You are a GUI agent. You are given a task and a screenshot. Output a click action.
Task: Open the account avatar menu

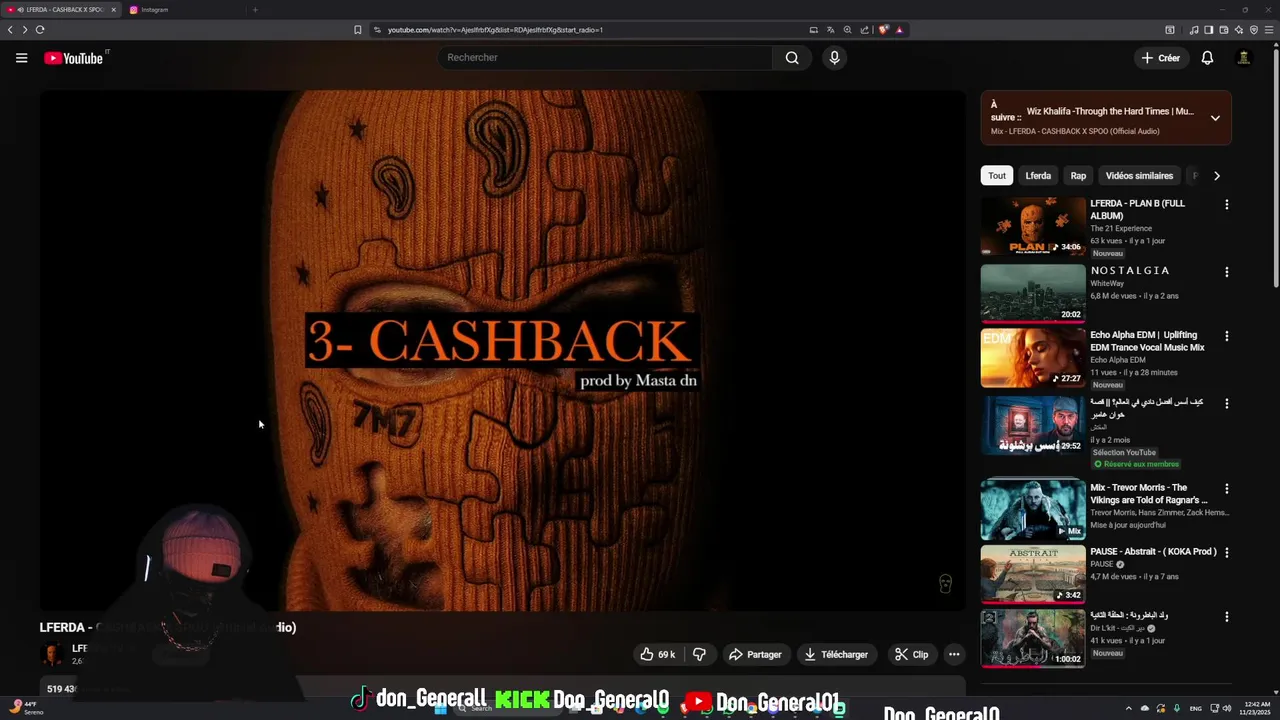(1244, 58)
